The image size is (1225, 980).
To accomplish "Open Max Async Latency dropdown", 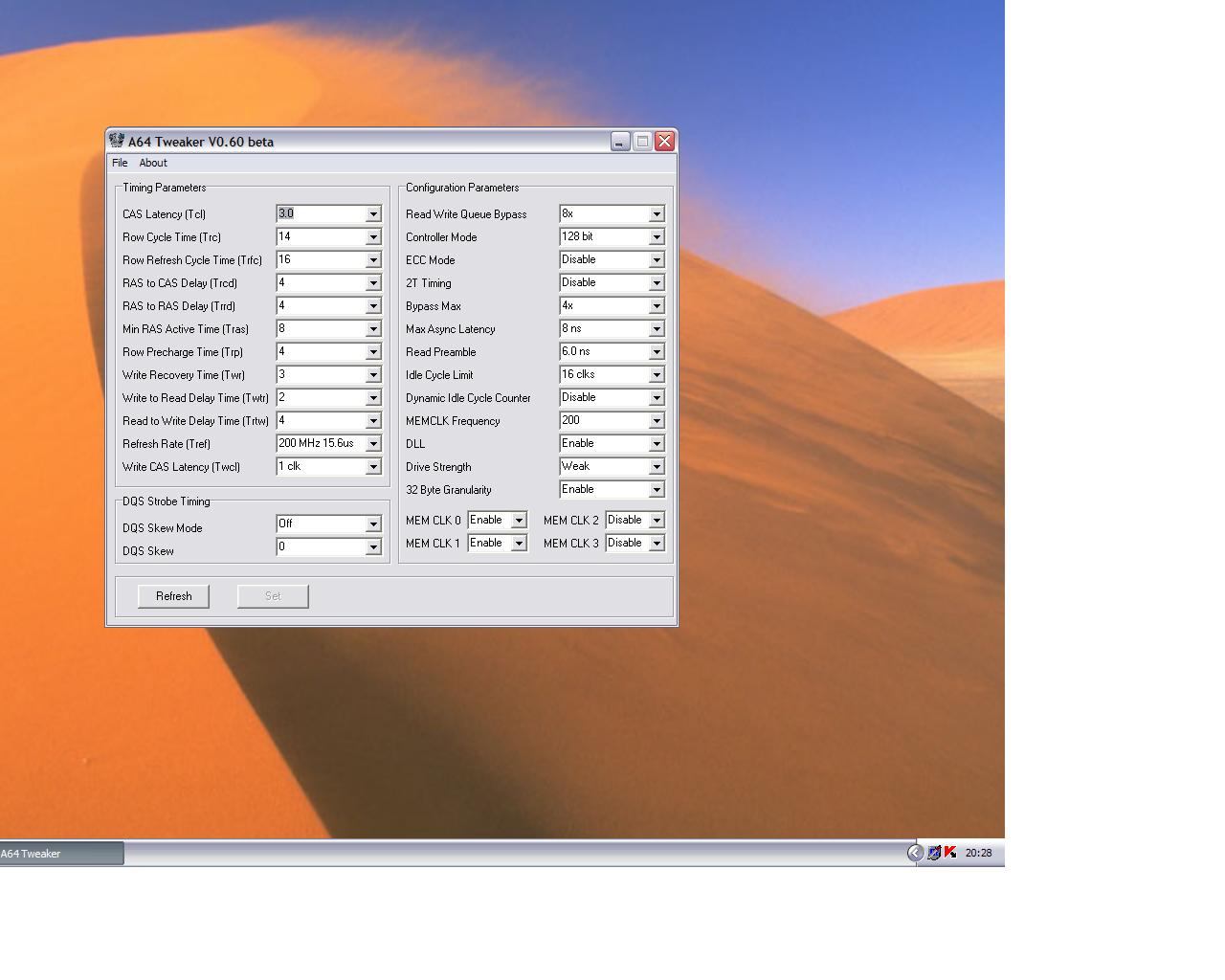I will click(x=657, y=329).
